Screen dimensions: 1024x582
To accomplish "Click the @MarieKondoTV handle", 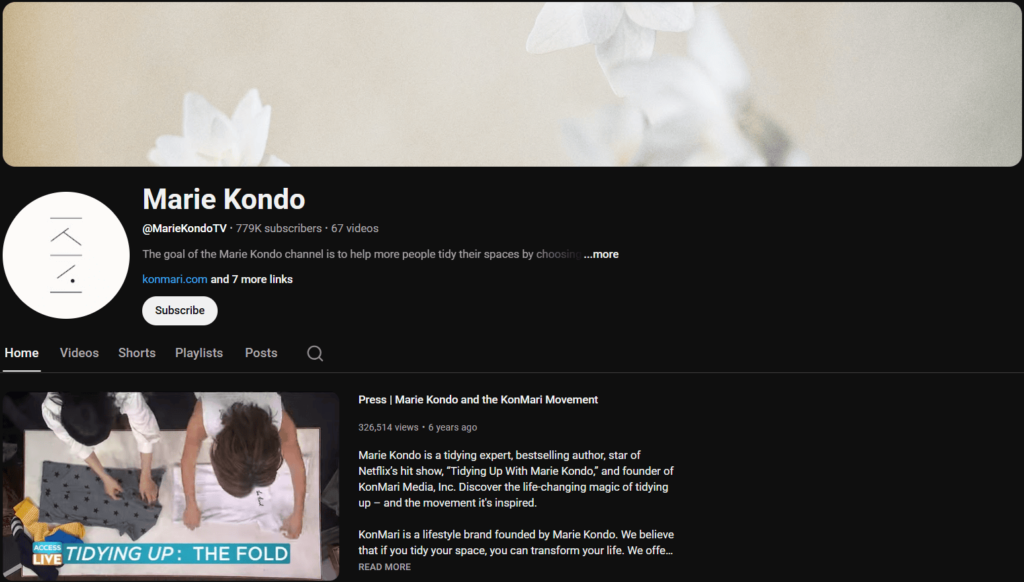I will (184, 229).
